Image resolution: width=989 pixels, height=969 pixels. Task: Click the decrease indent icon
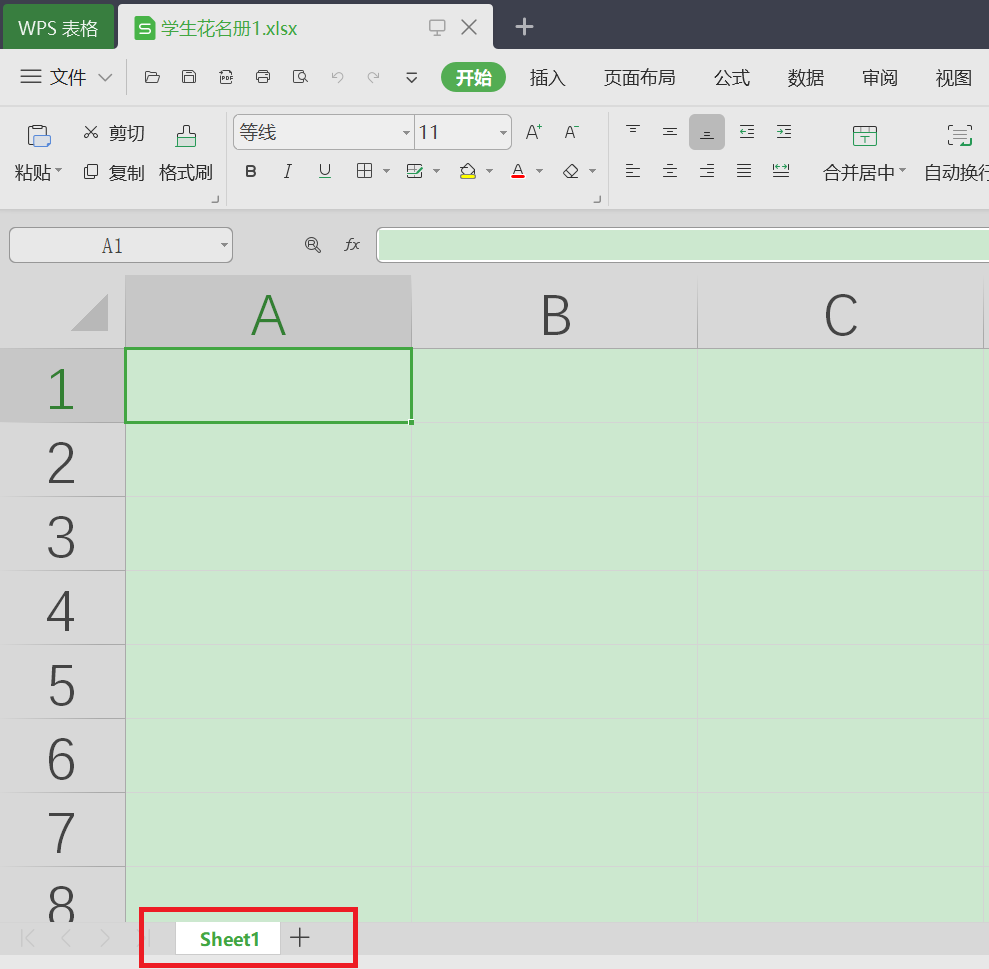pos(747,132)
